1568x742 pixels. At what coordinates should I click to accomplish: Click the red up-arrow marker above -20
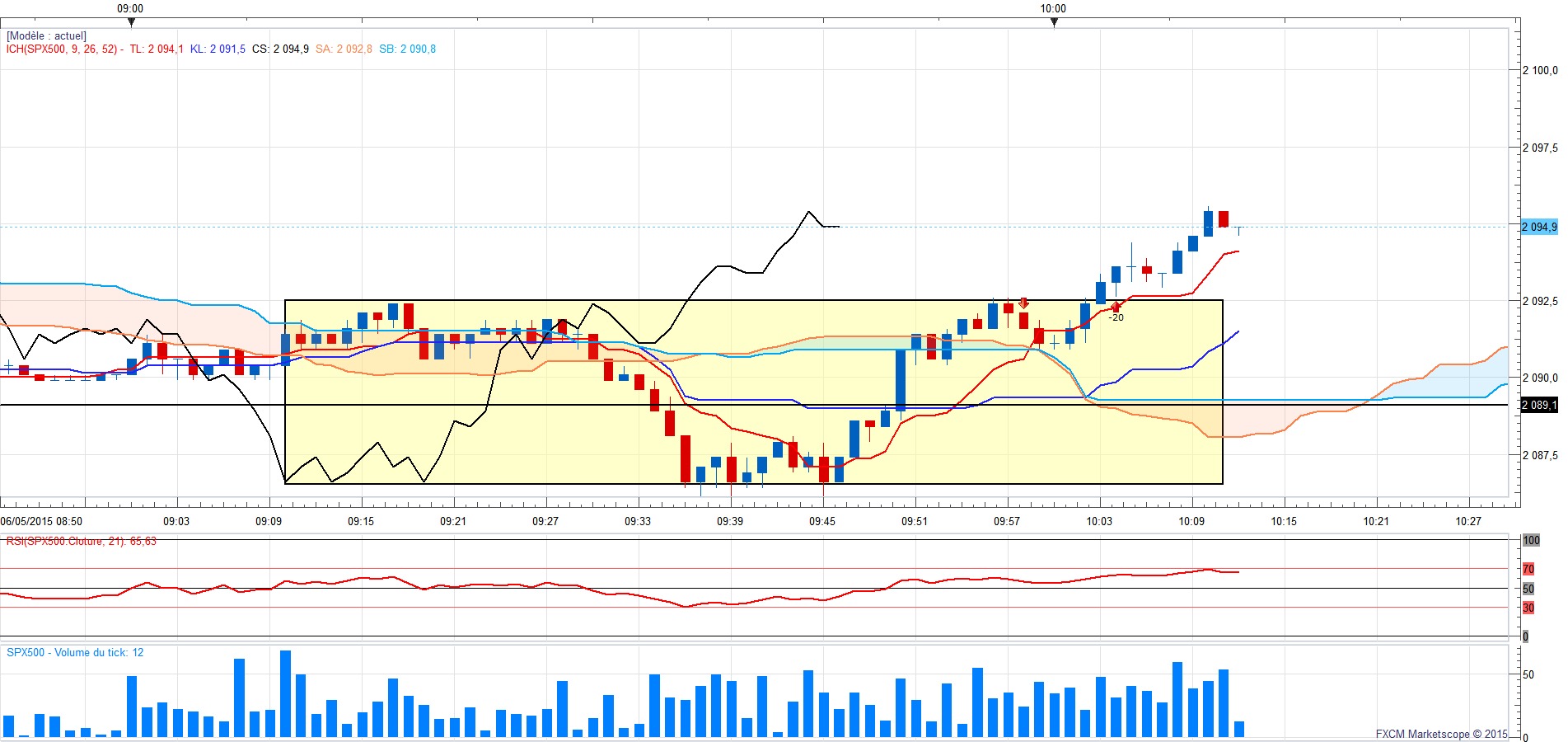1116,307
